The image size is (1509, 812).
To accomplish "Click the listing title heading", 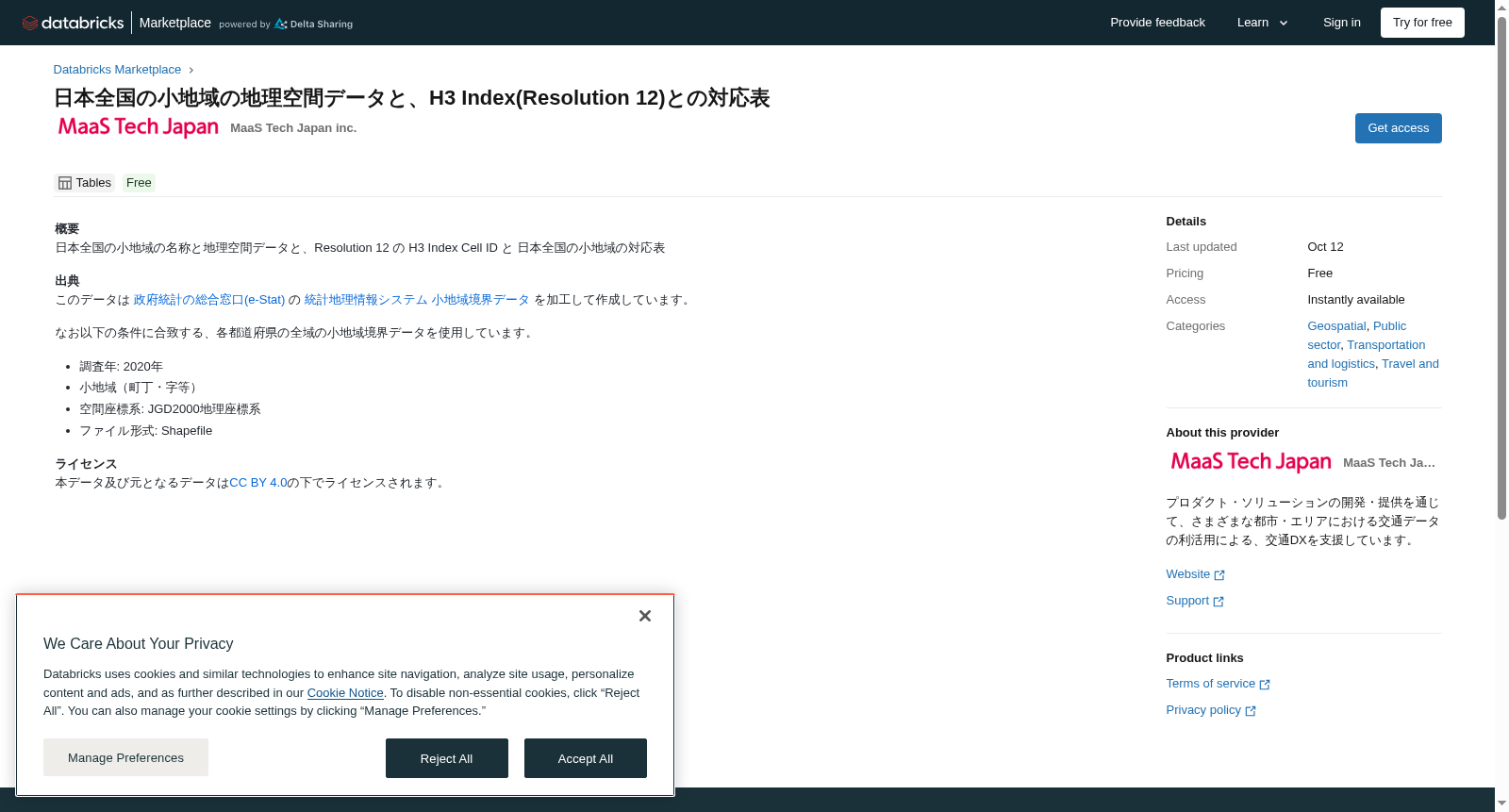I will [412, 98].
